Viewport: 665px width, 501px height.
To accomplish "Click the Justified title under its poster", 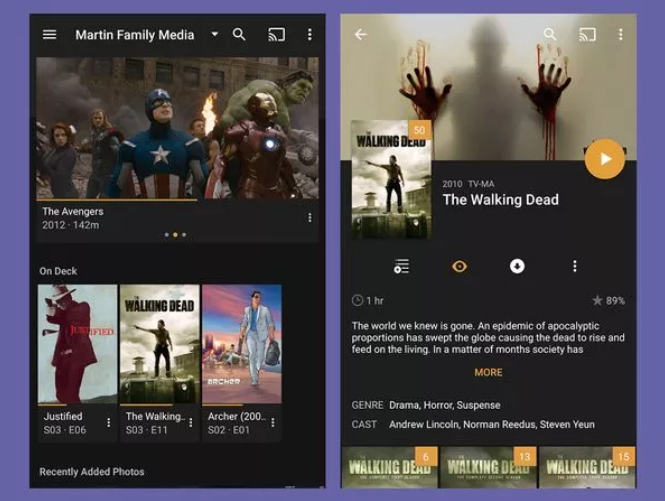I will [63, 417].
